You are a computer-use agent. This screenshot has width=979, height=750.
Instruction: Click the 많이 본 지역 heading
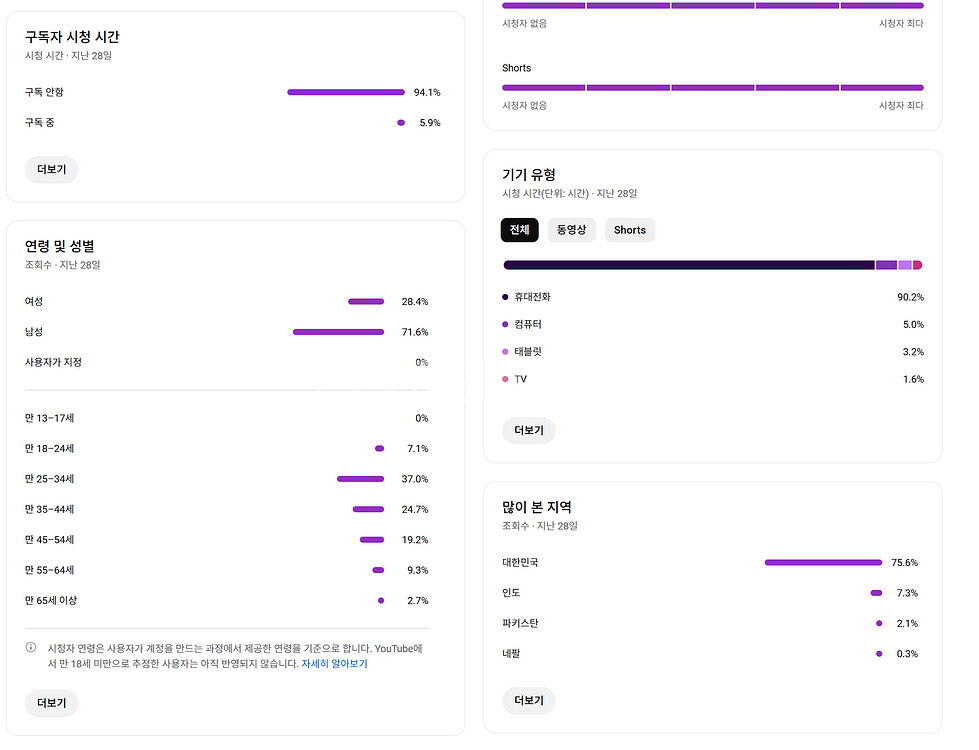click(537, 507)
